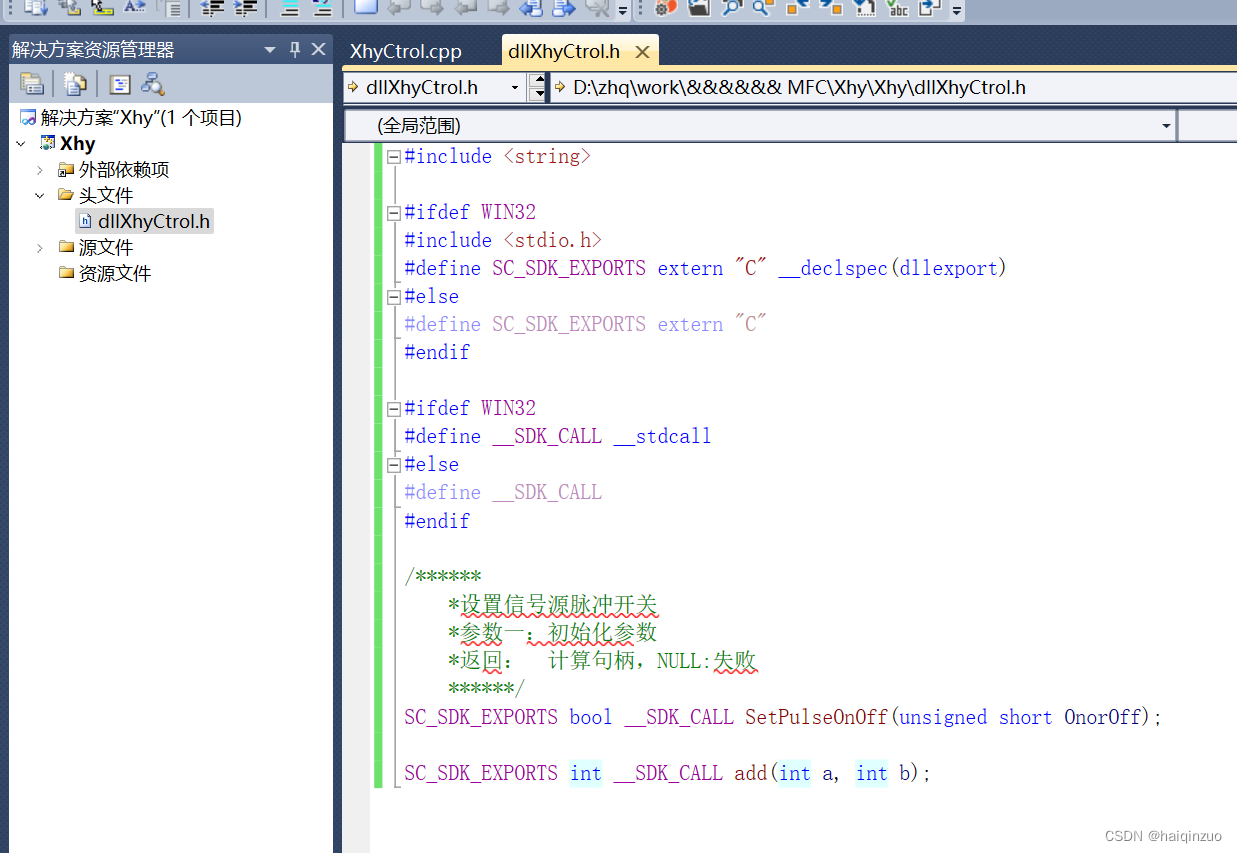This screenshot has width=1237, height=853.
Task: Switch to the XhyCtrol.cpp tab
Action: pyautogui.click(x=405, y=51)
